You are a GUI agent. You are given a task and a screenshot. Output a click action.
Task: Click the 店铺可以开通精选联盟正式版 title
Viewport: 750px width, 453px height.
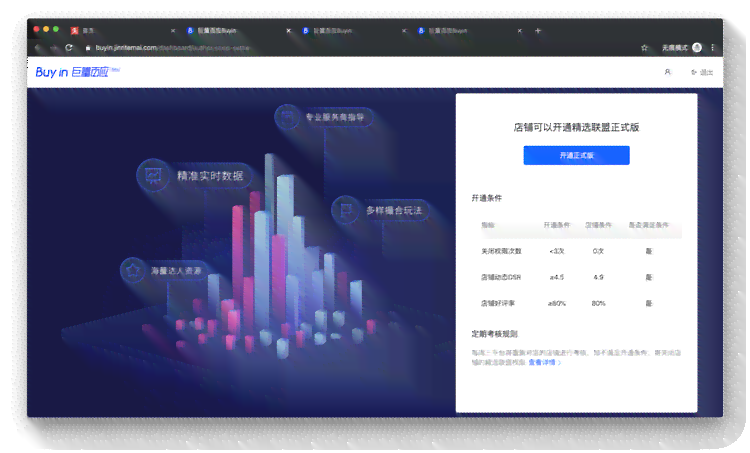tap(576, 127)
